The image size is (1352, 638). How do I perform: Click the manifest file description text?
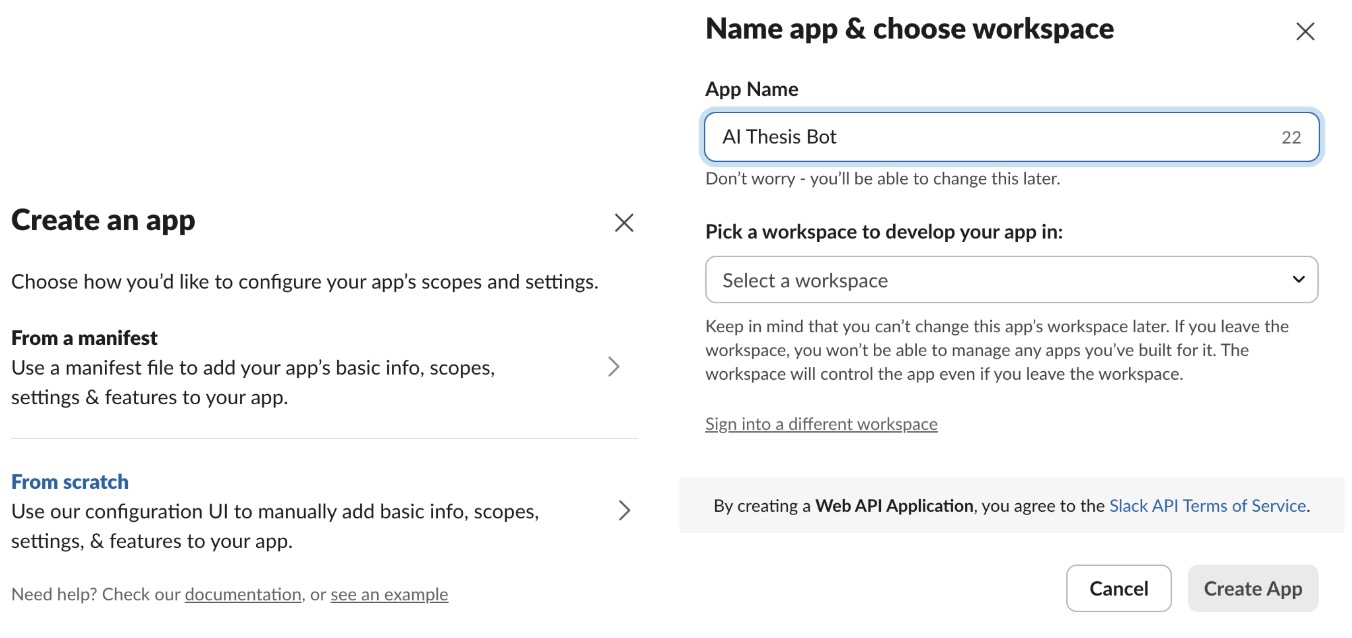point(253,383)
